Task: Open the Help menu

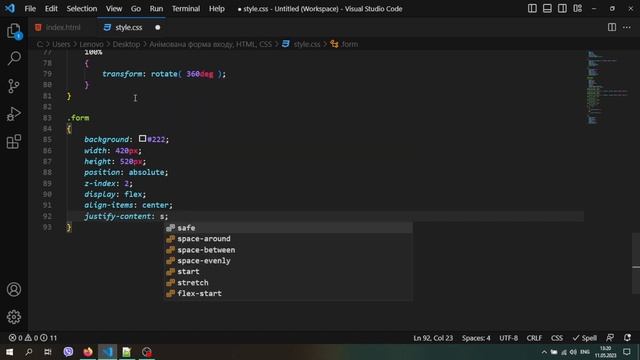Action: [217, 9]
